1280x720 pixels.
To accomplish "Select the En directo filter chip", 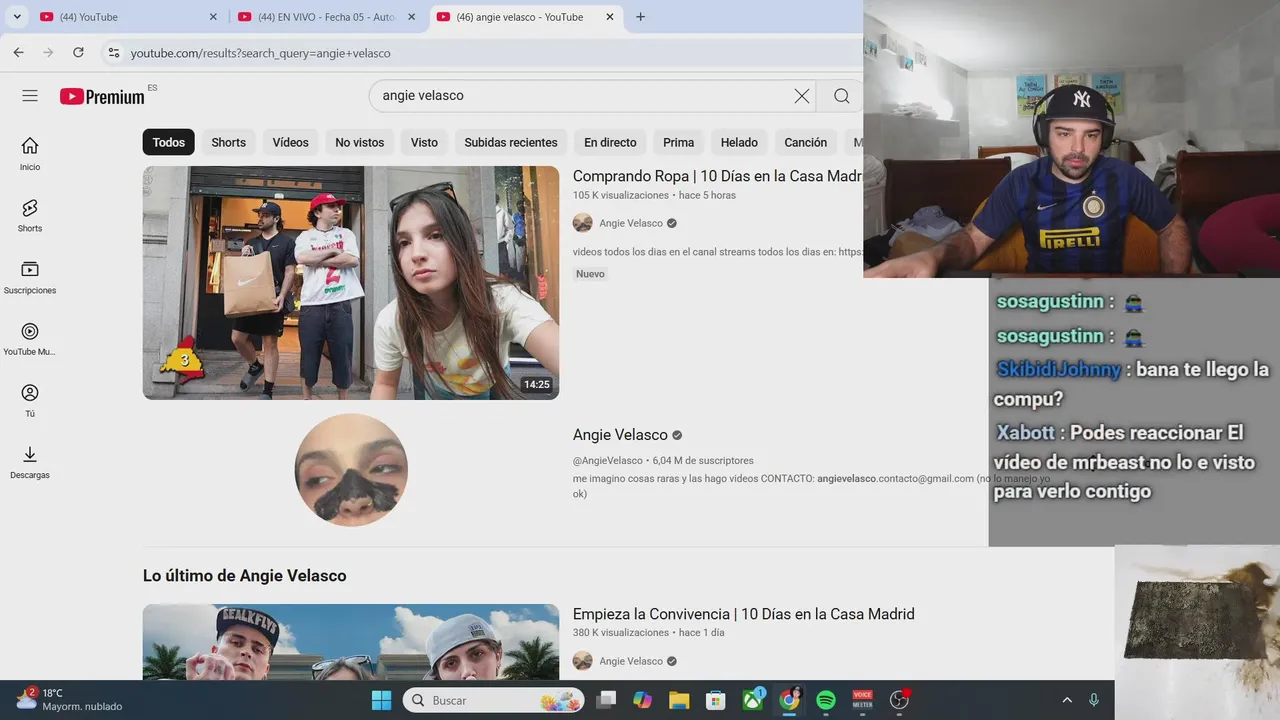I will coord(610,142).
